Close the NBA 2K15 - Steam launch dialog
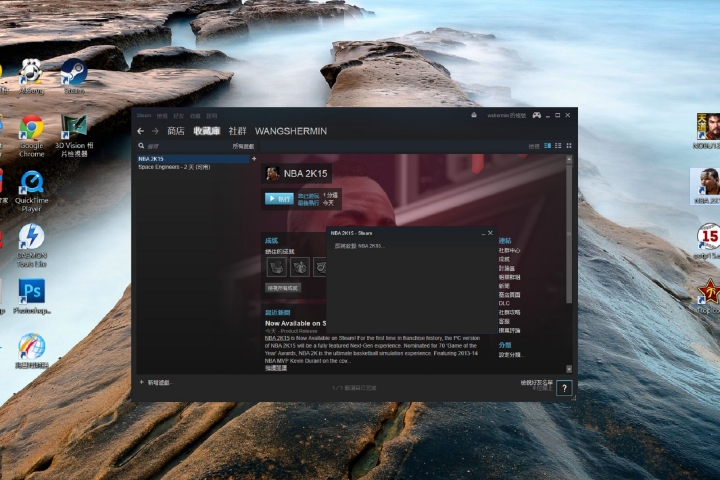720x480 pixels. click(490, 233)
